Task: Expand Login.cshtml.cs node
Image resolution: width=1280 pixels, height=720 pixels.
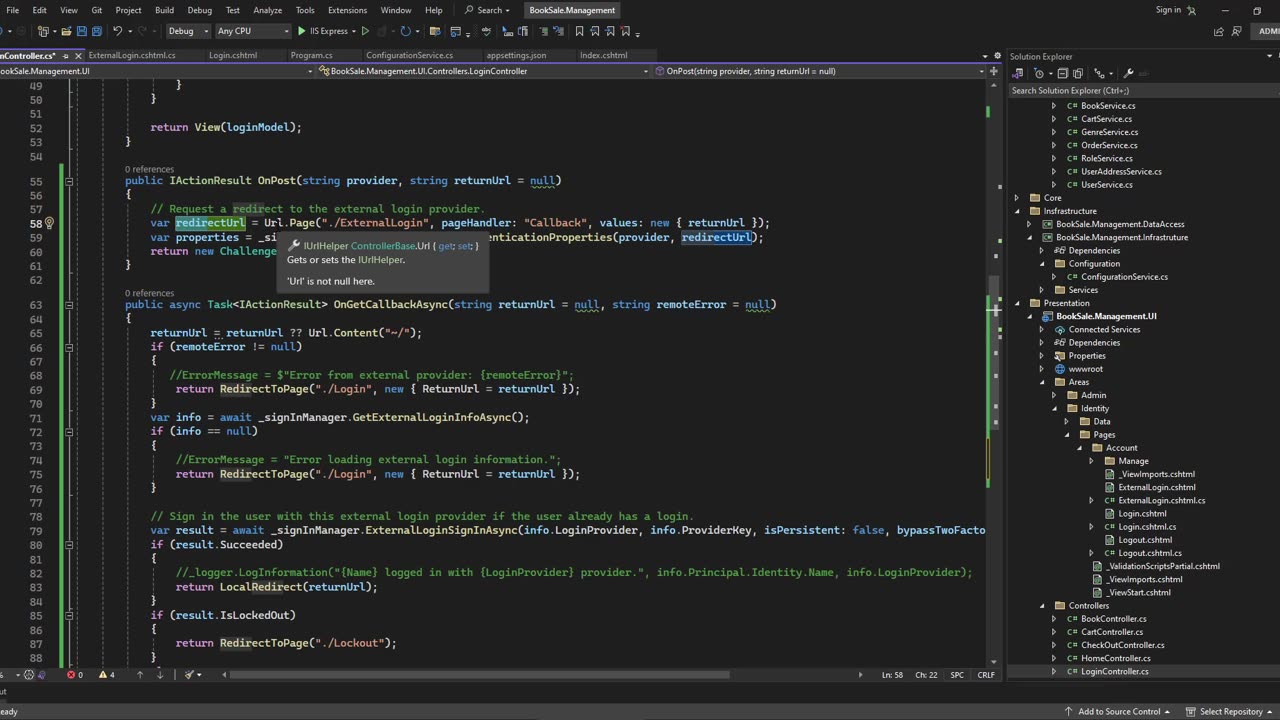Action: (1091, 527)
